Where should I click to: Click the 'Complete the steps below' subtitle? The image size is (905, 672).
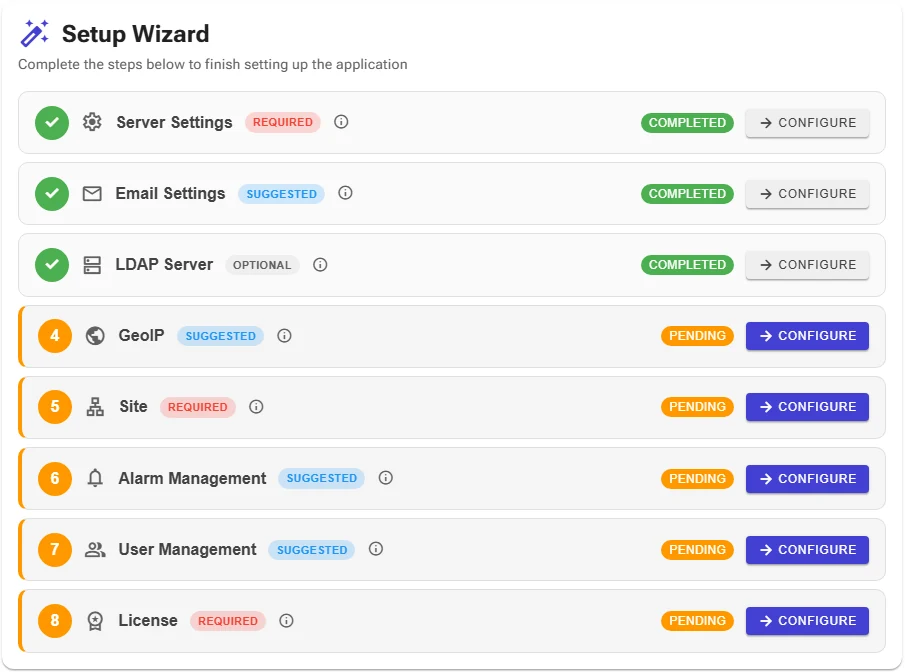click(x=213, y=64)
